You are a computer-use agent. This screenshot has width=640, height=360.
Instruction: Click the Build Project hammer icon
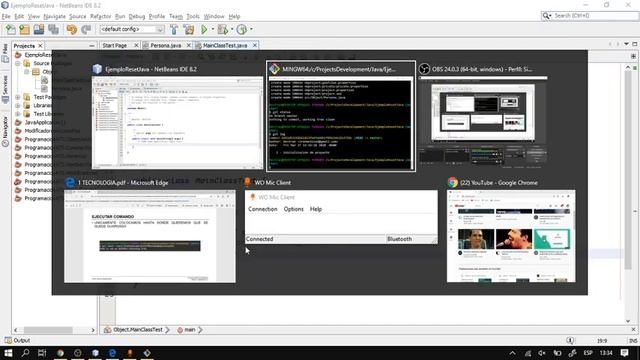(x=174, y=29)
